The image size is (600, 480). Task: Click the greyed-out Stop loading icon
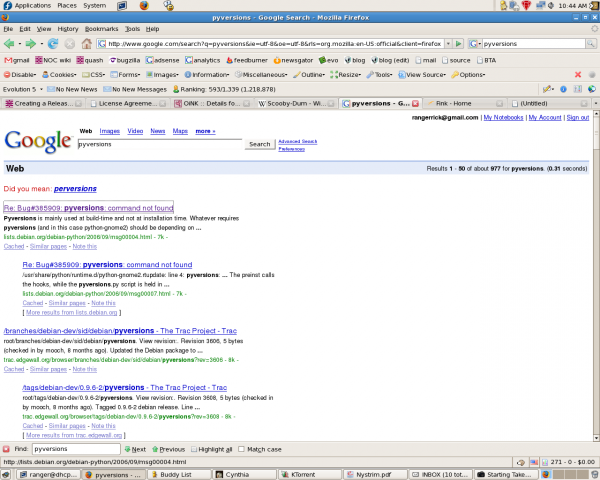coord(70,44)
